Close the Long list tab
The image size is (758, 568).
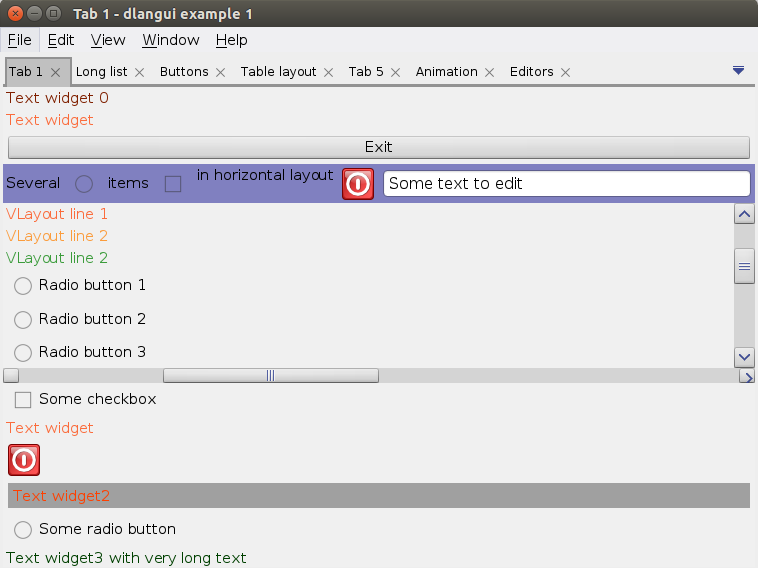[x=140, y=72]
